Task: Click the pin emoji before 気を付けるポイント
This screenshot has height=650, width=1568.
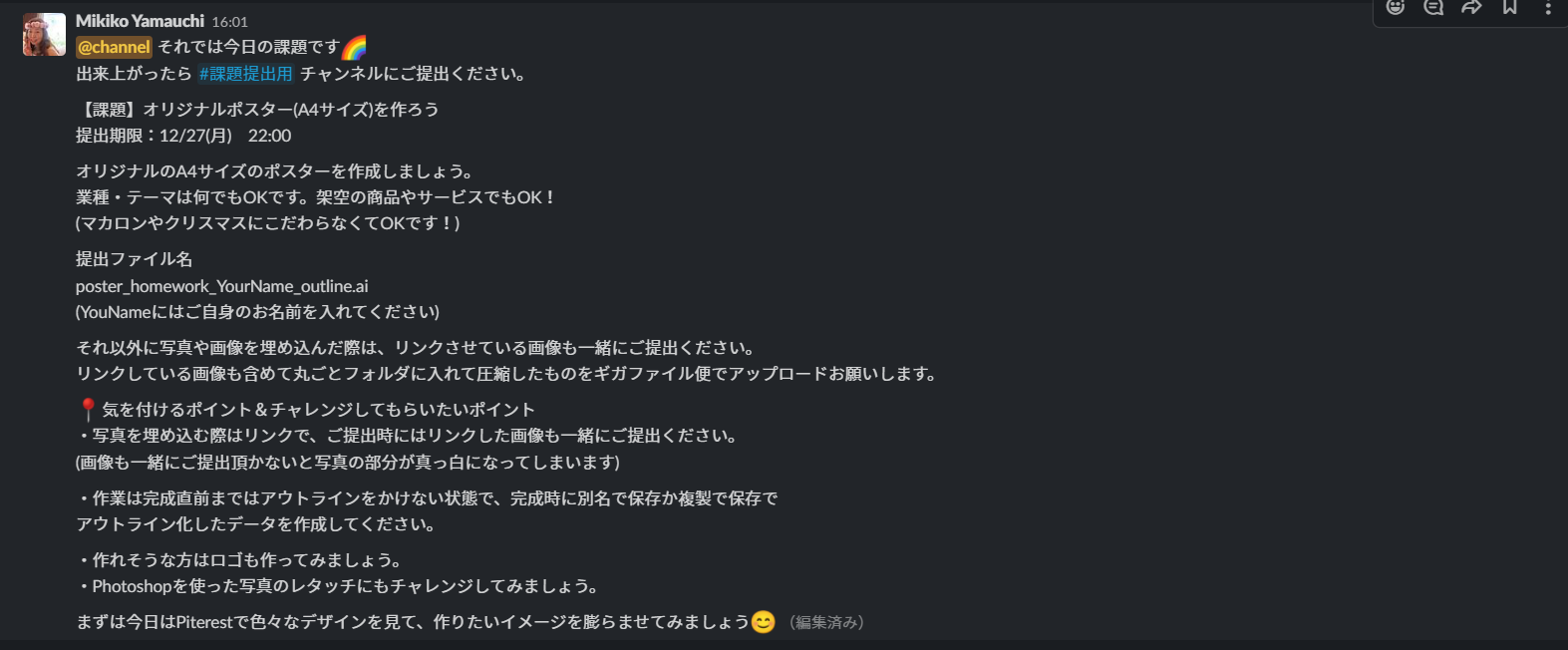Action: coord(86,408)
